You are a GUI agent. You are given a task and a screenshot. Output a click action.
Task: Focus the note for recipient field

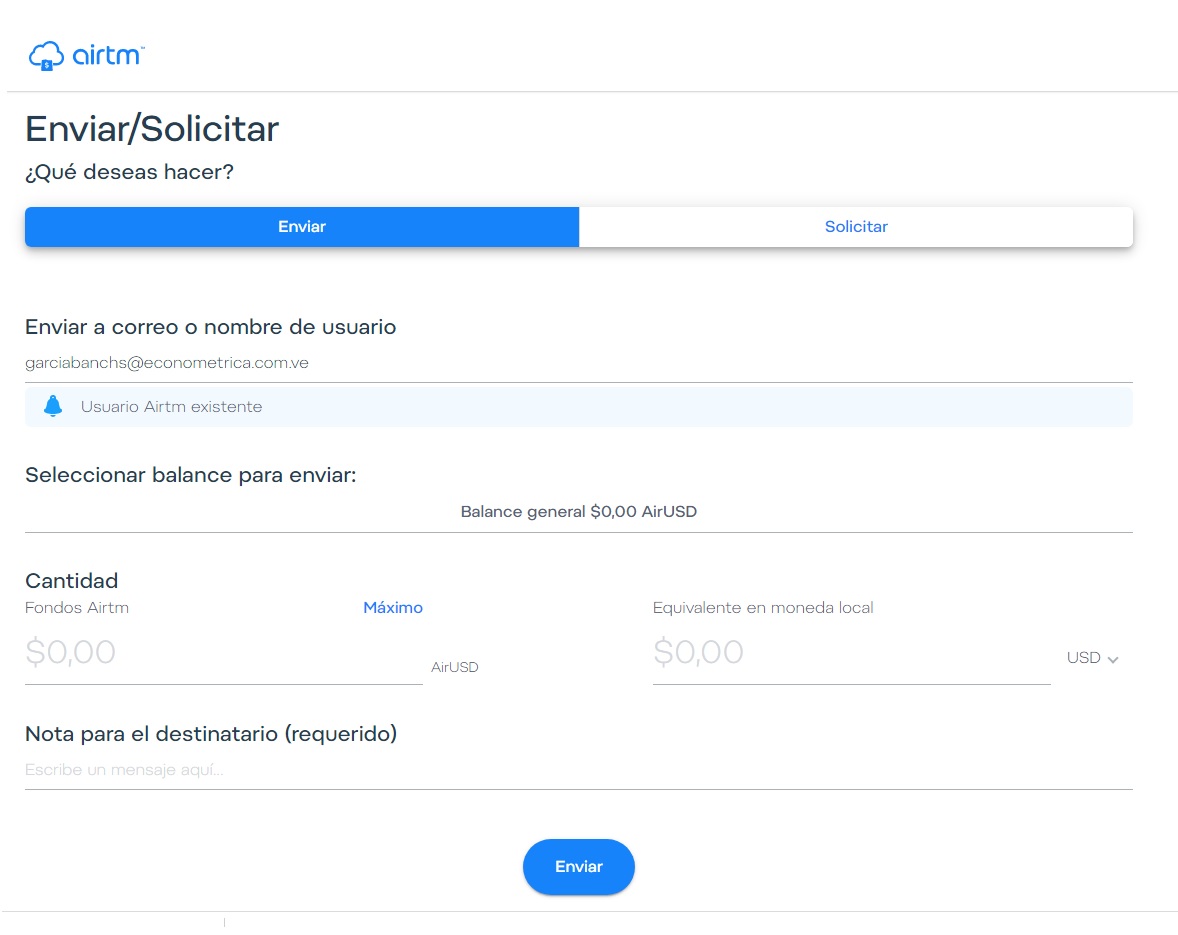pyautogui.click(x=578, y=771)
